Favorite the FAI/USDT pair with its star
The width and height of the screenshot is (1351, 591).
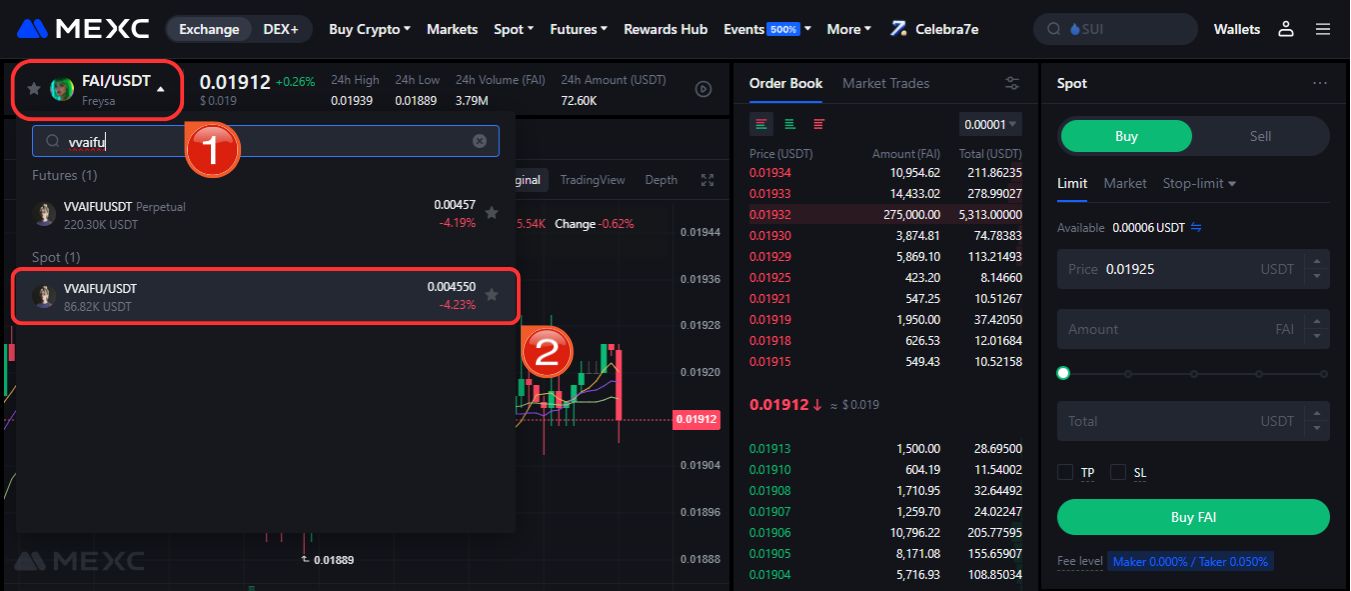click(34, 89)
